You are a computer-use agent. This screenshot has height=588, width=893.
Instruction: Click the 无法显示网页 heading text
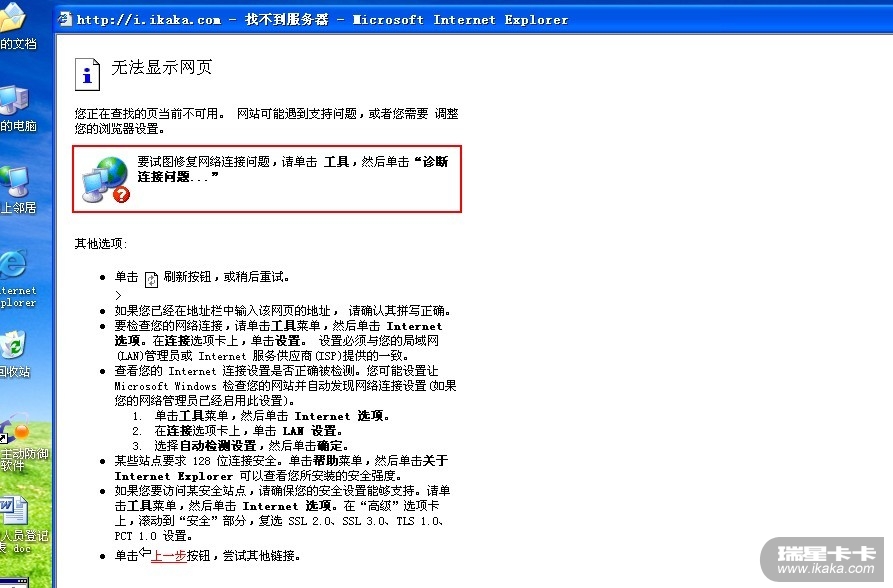(x=162, y=67)
